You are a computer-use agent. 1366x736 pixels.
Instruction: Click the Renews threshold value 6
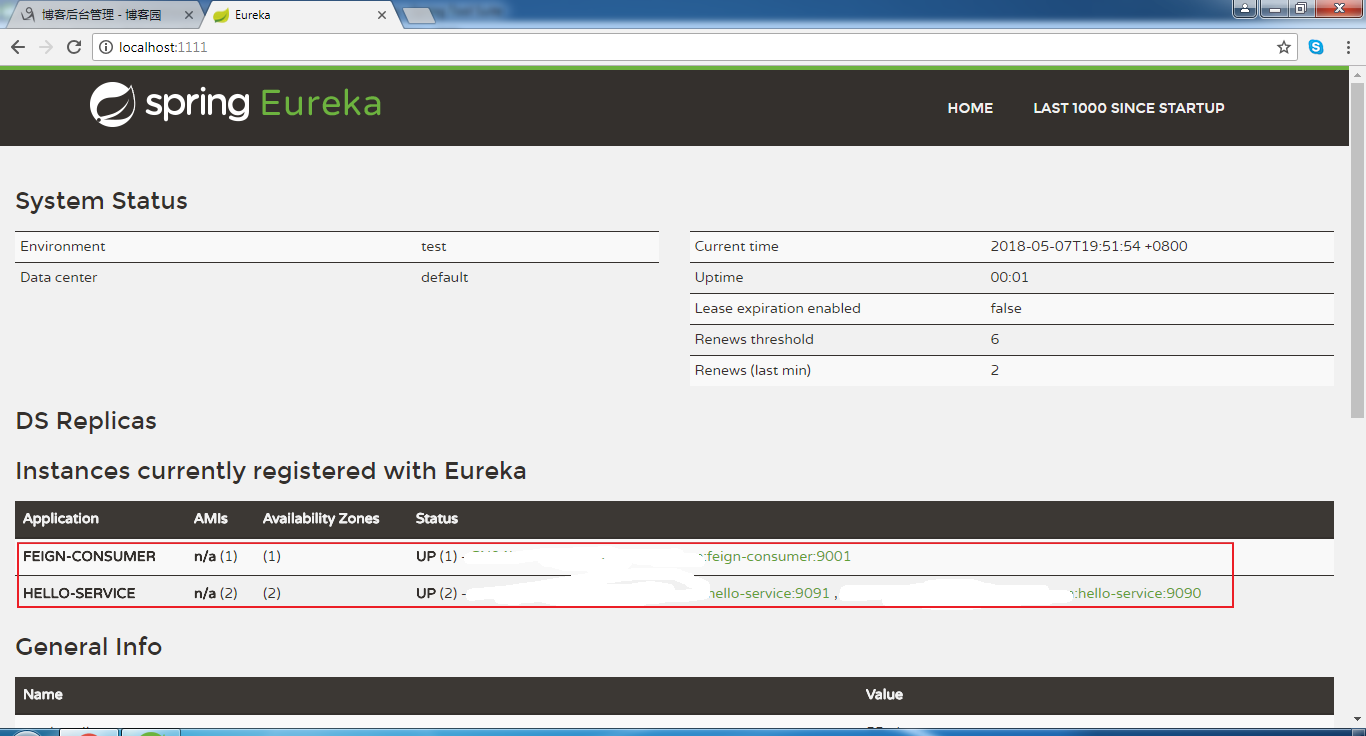pyautogui.click(x=995, y=339)
